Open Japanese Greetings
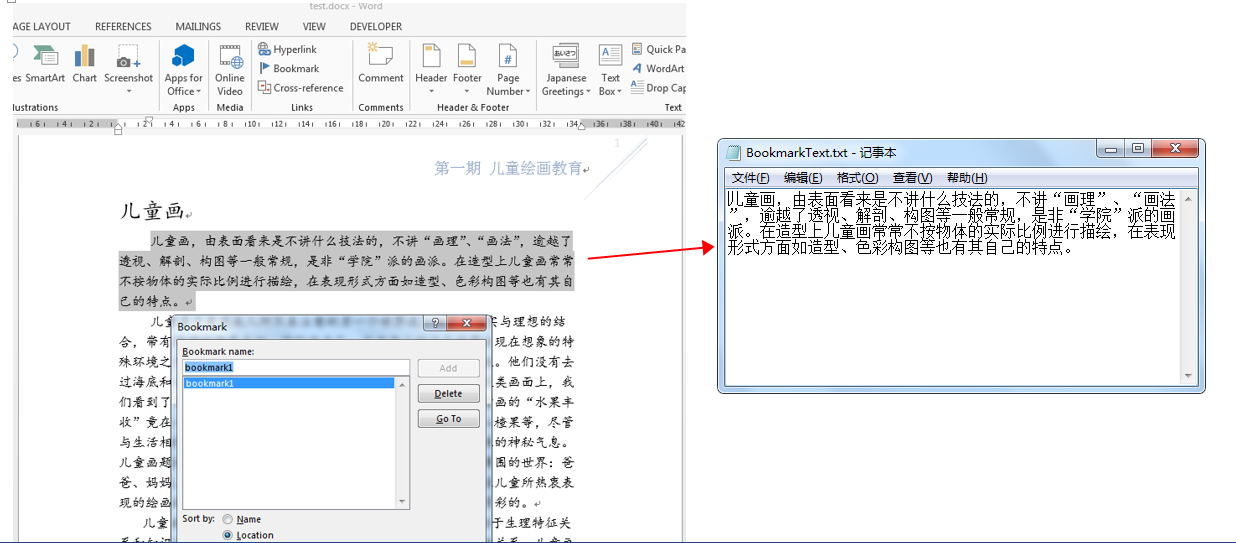 pos(566,70)
